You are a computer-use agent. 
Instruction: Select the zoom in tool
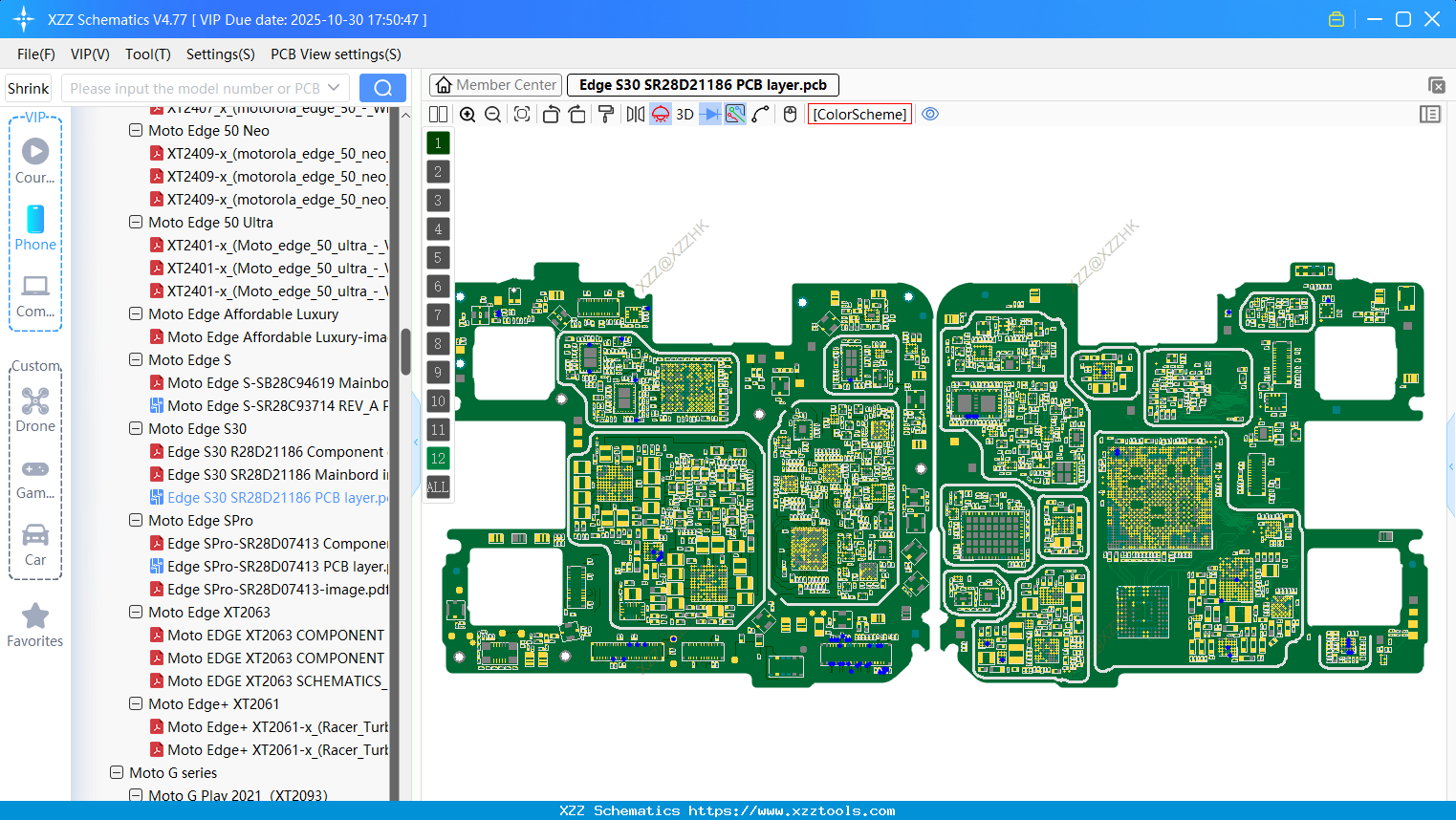[467, 114]
